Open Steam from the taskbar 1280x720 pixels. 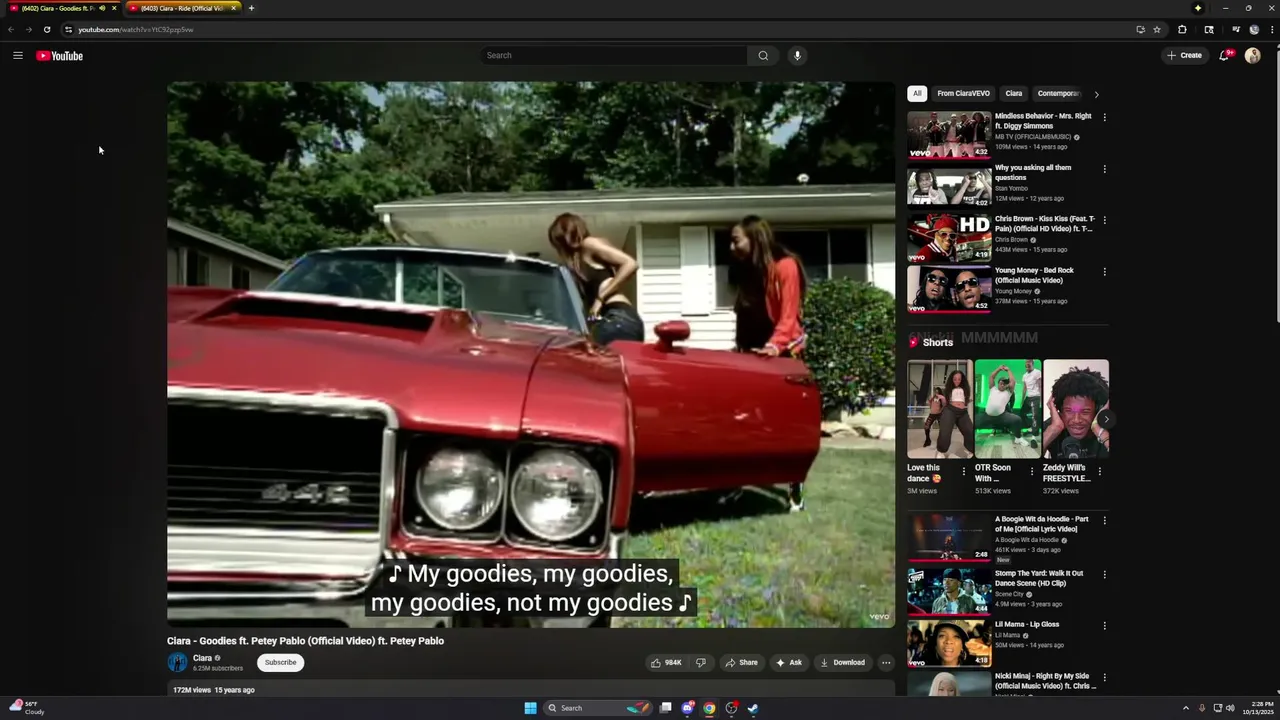pos(753,708)
